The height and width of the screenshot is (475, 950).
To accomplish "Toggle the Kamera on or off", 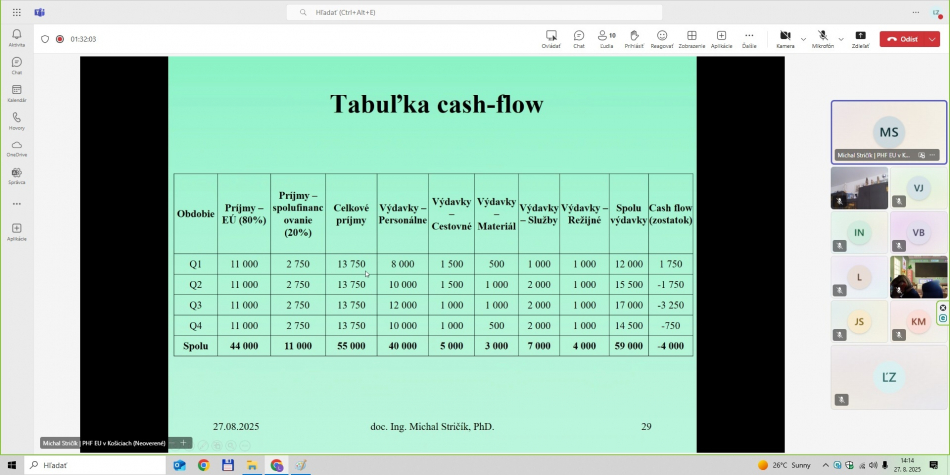I will click(x=785, y=38).
